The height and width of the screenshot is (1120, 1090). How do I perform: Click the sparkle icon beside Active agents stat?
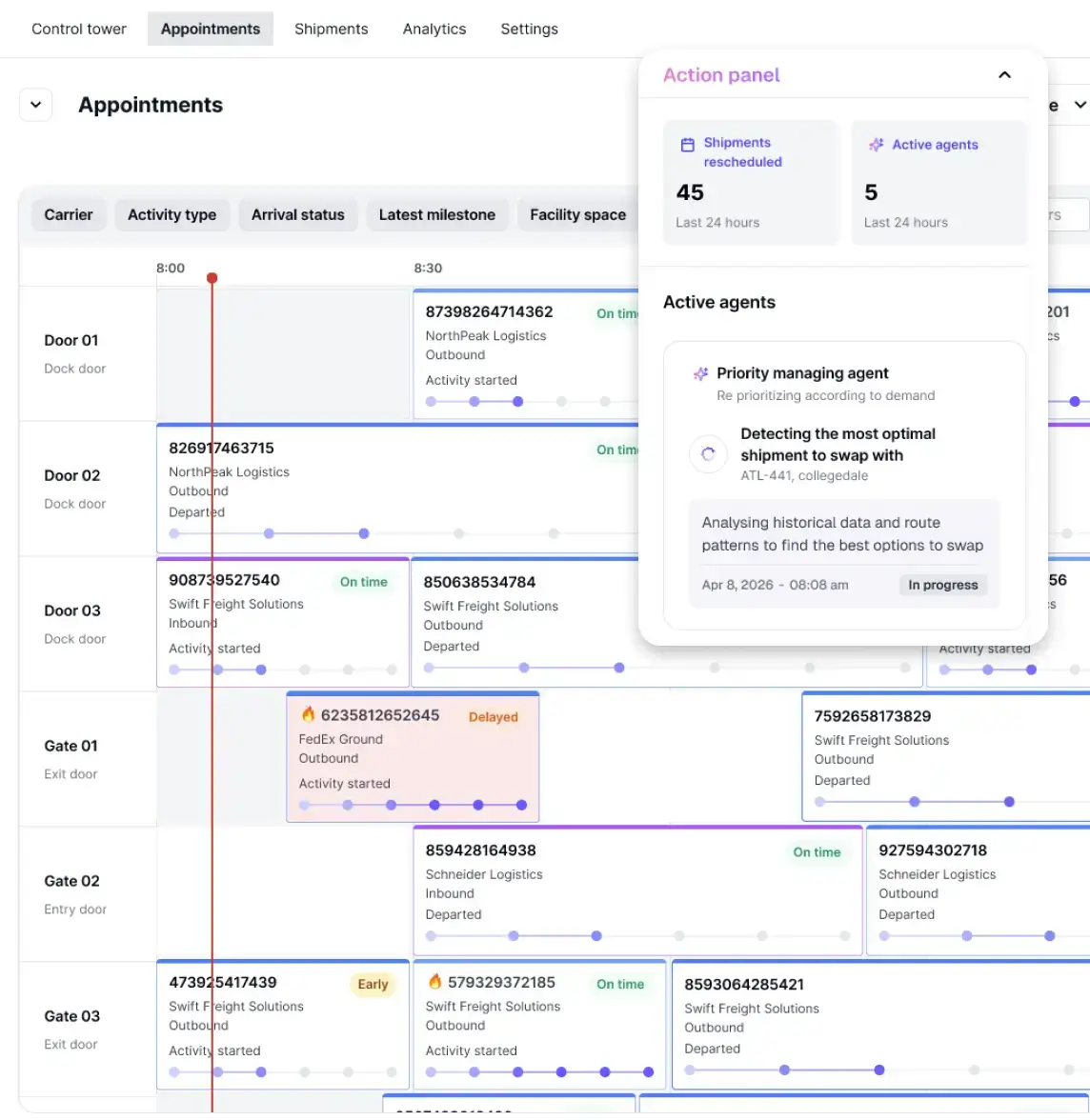click(876, 145)
